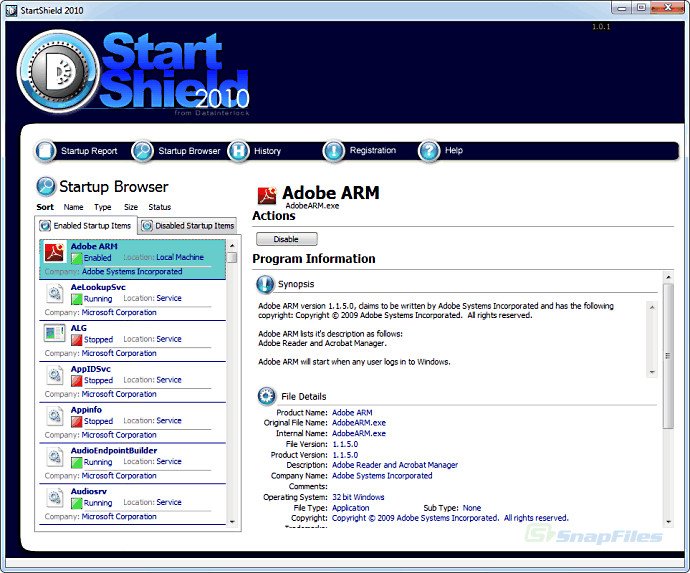The width and height of the screenshot is (690, 573).
Task: Click Program Information panel scroll up arrow
Action: (668, 277)
